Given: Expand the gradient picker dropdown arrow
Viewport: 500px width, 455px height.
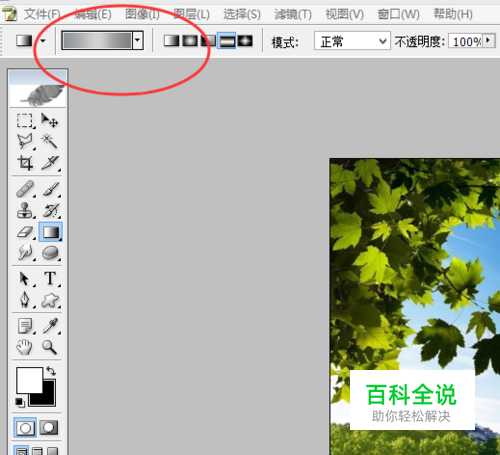Looking at the screenshot, I should (138, 40).
